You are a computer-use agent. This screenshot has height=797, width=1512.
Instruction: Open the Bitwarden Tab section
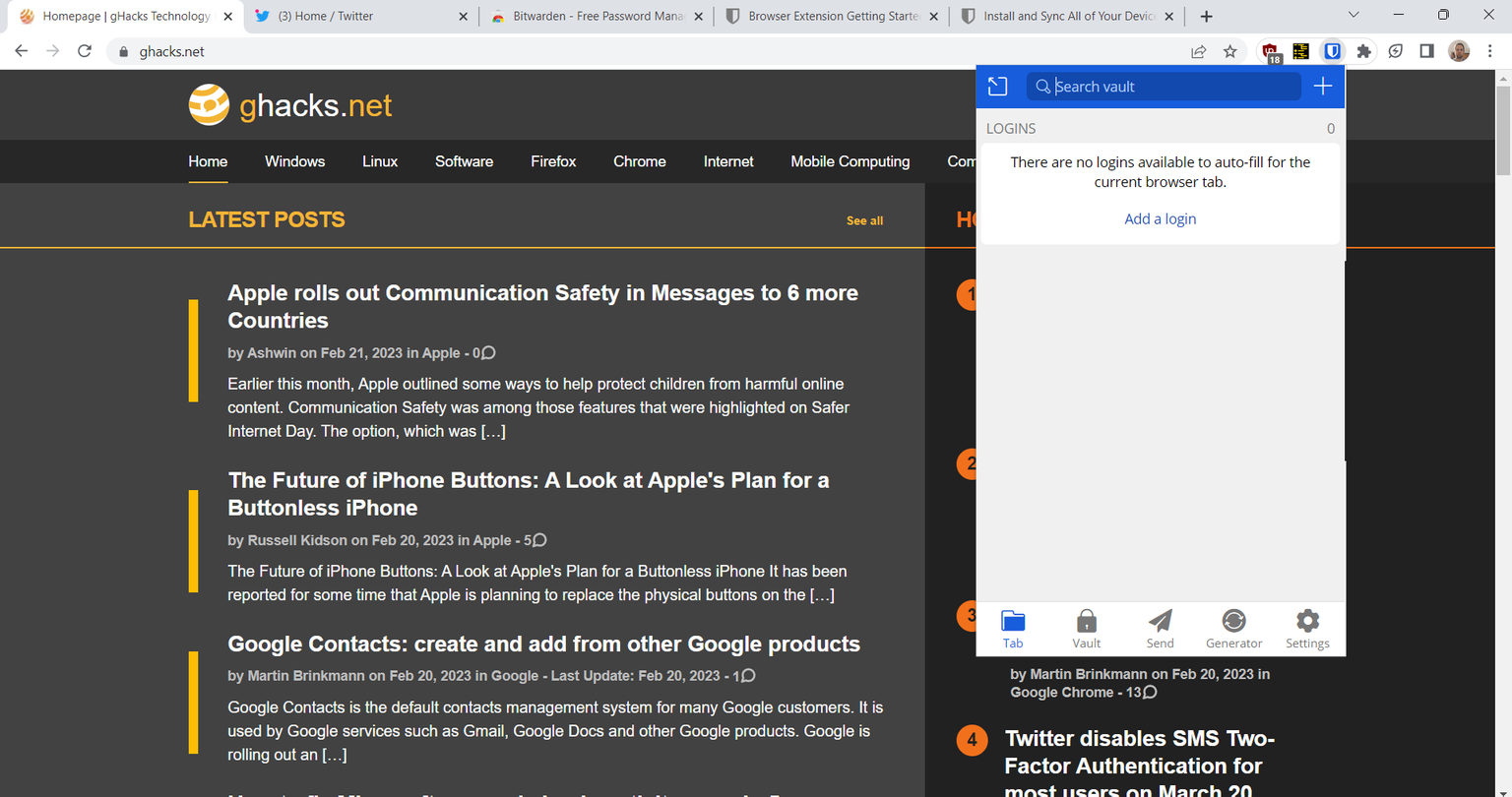(1013, 629)
